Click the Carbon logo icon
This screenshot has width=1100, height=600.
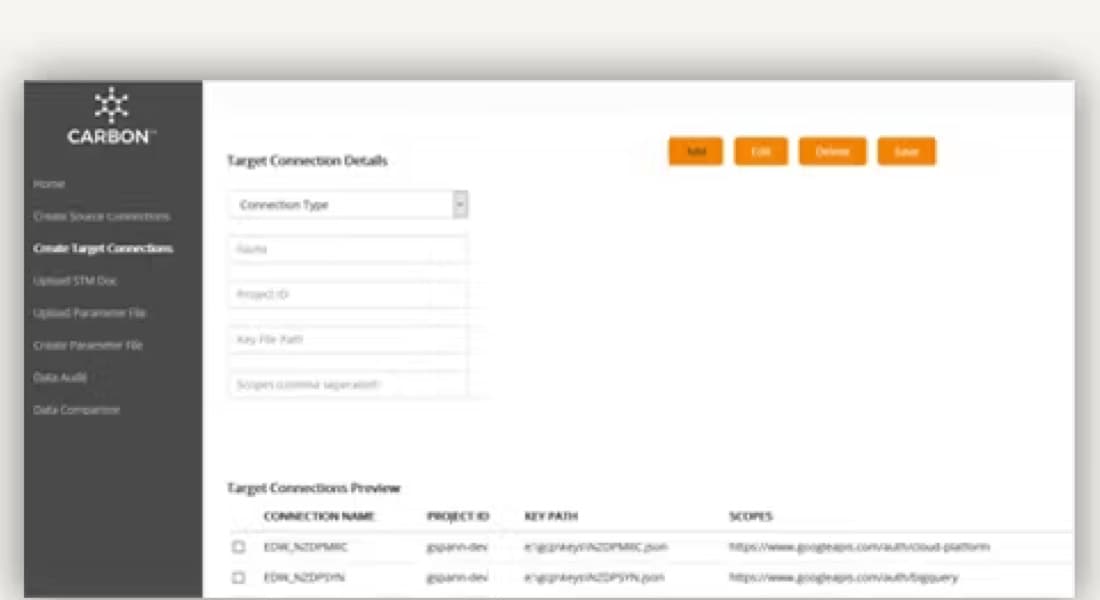111,105
